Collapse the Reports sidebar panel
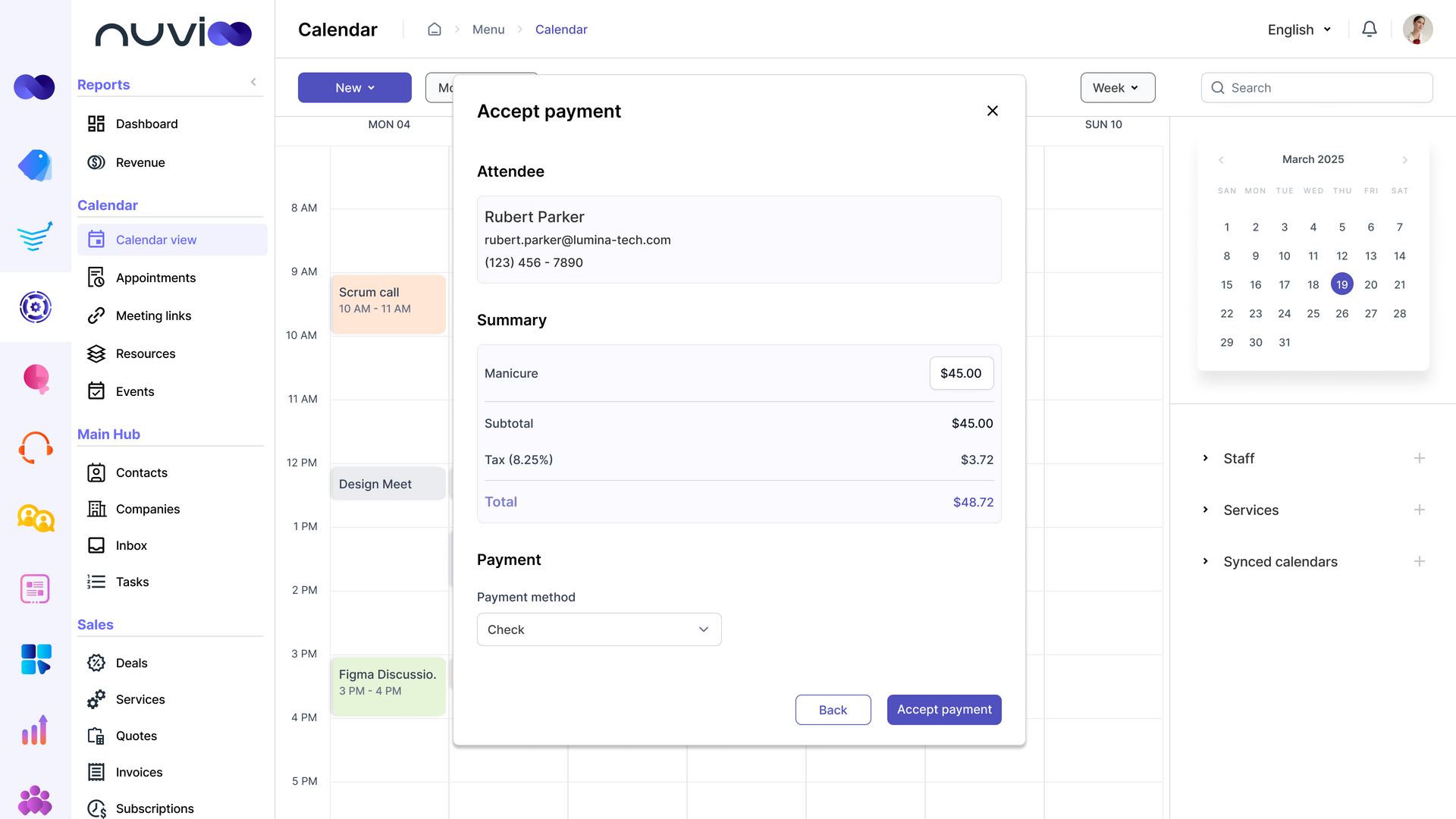The width and height of the screenshot is (1456, 819). [x=253, y=82]
